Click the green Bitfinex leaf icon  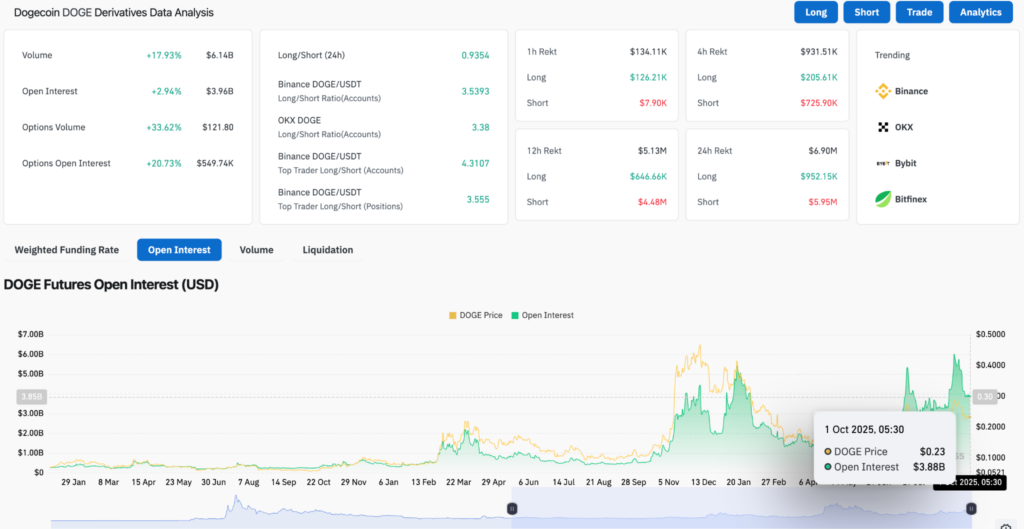pos(883,199)
